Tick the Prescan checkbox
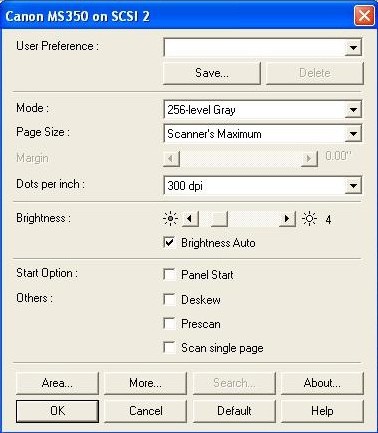Screen dimensions: 378x433 169,323
